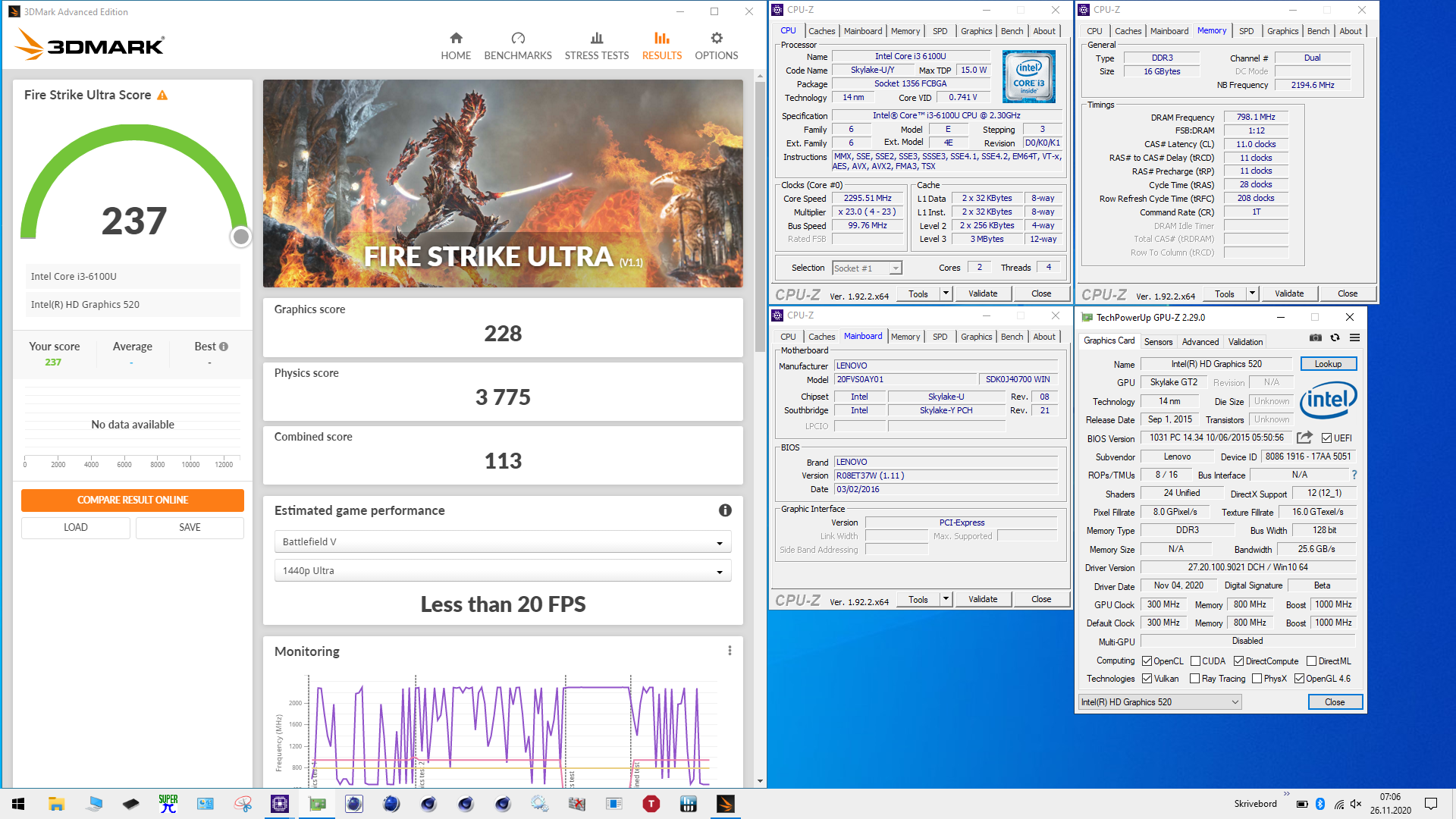Open the GPU-Z graphics card selector dropdown
Viewport: 1456px width, 819px height.
click(1159, 702)
